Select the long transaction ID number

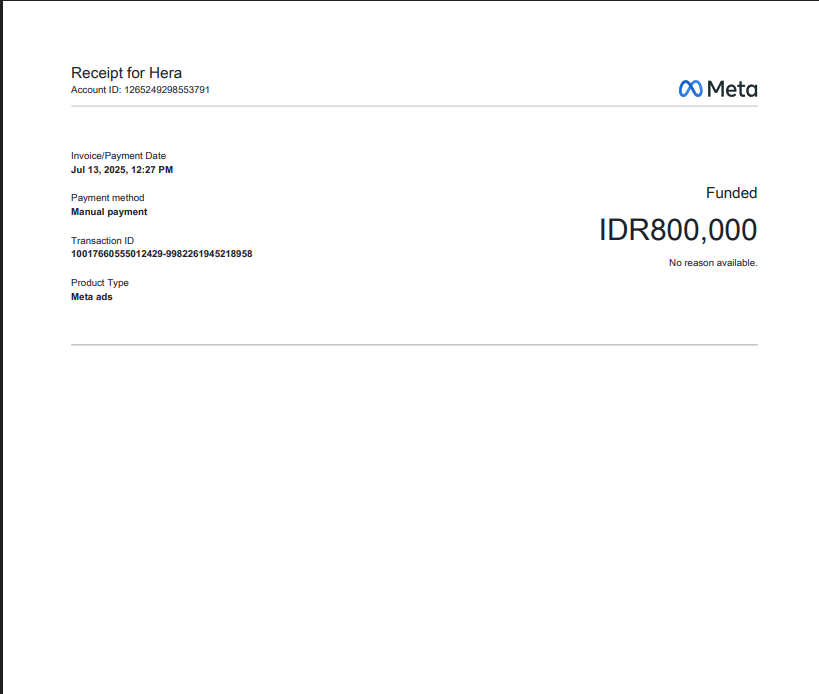pos(161,254)
